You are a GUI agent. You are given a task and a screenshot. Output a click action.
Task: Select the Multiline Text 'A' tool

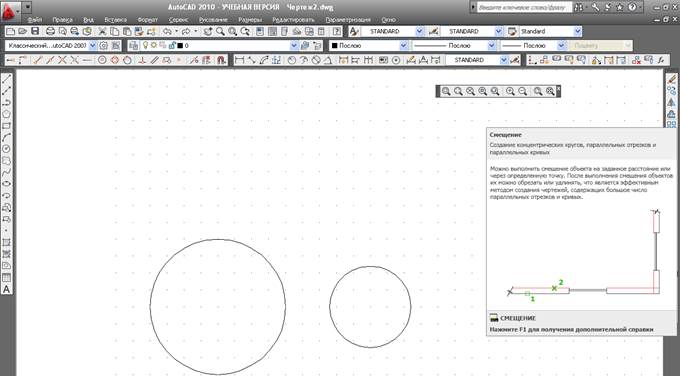(x=7, y=289)
